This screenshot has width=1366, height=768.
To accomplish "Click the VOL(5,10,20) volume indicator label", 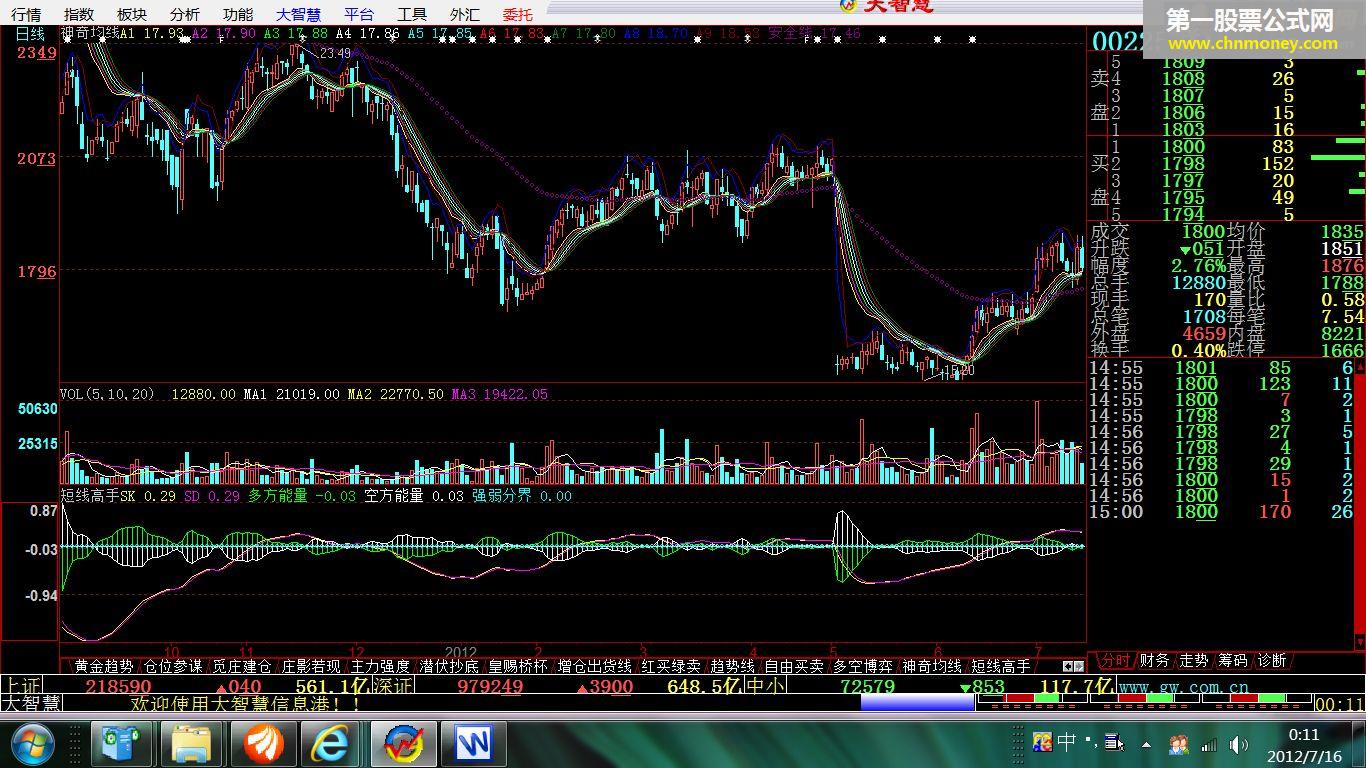I will pos(108,394).
